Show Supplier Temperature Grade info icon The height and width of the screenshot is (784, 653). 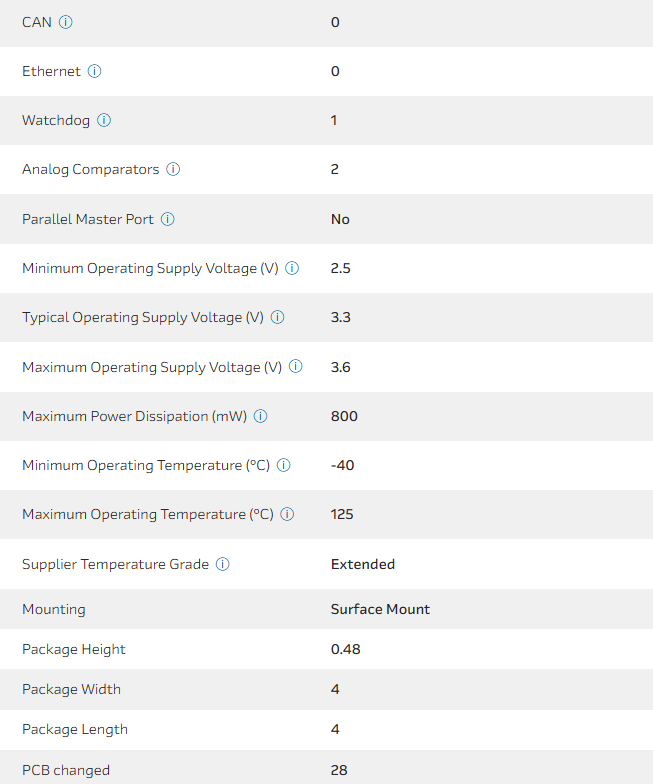(223, 564)
